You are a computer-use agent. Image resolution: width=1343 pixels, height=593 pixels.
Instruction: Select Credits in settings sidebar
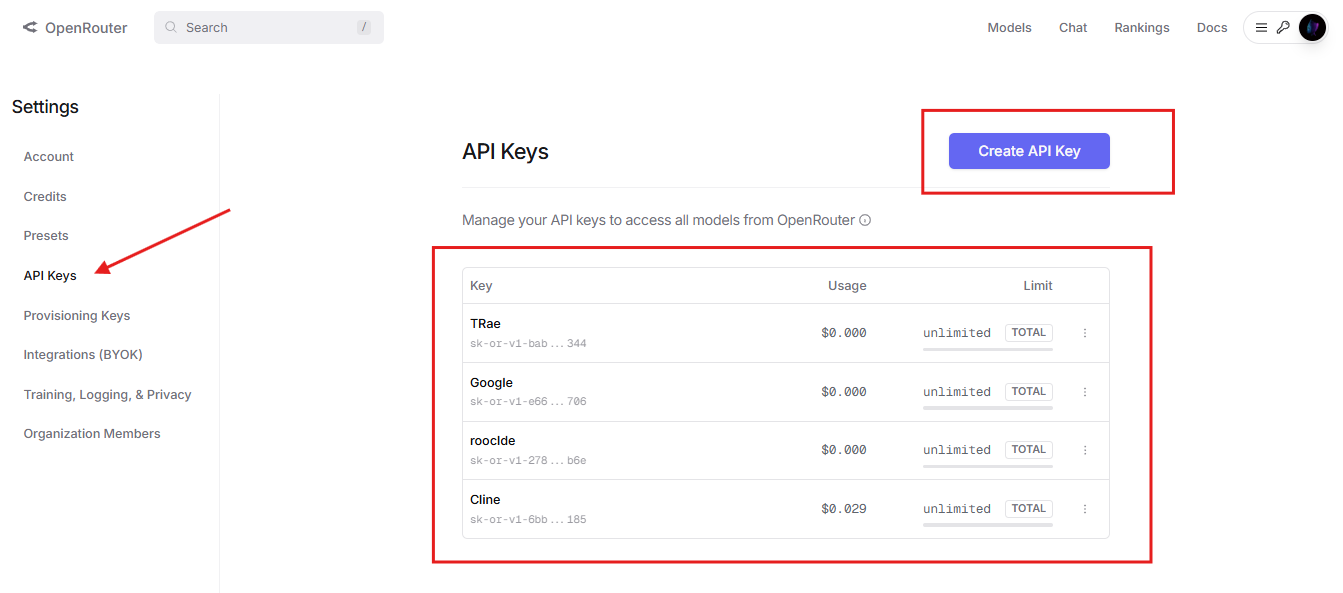45,196
